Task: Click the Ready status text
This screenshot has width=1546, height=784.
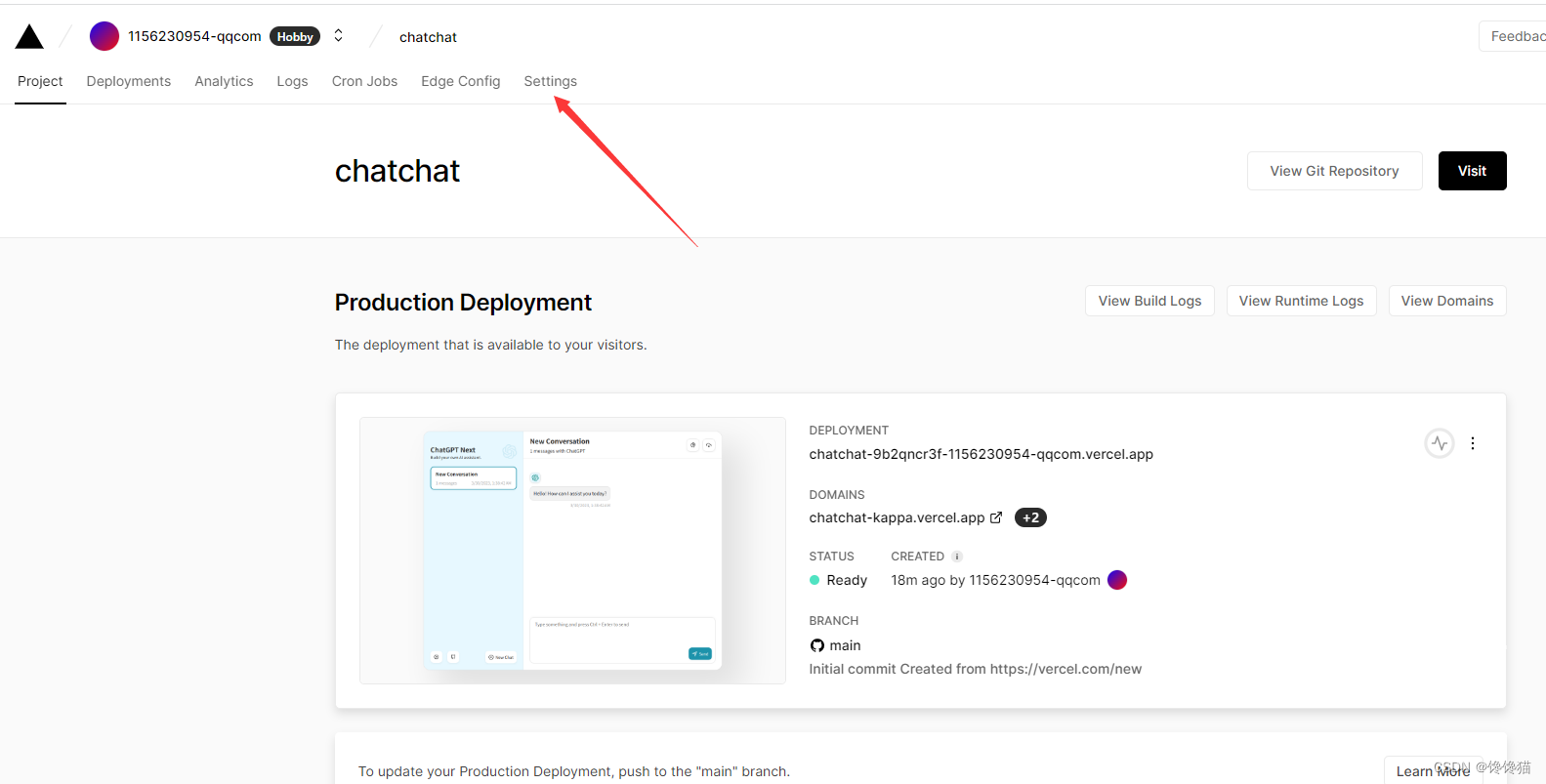Action: click(x=847, y=580)
